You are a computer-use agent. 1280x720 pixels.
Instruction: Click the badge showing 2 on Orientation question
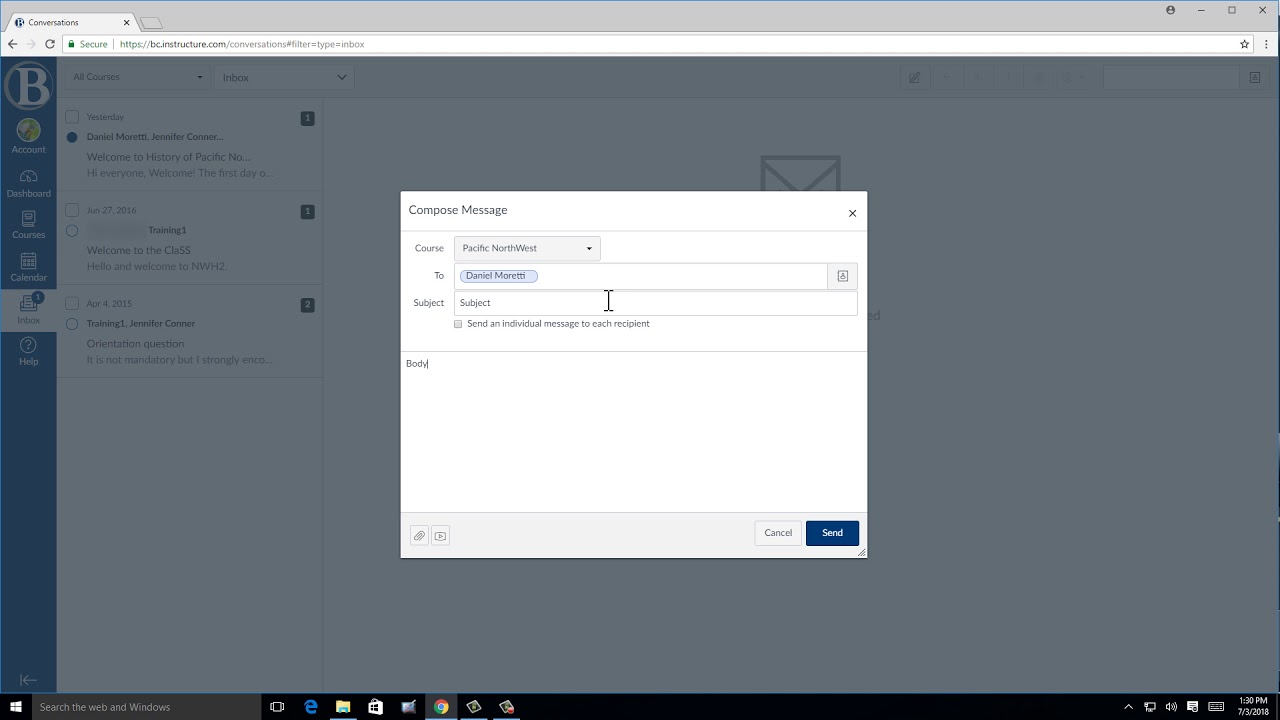[307, 305]
